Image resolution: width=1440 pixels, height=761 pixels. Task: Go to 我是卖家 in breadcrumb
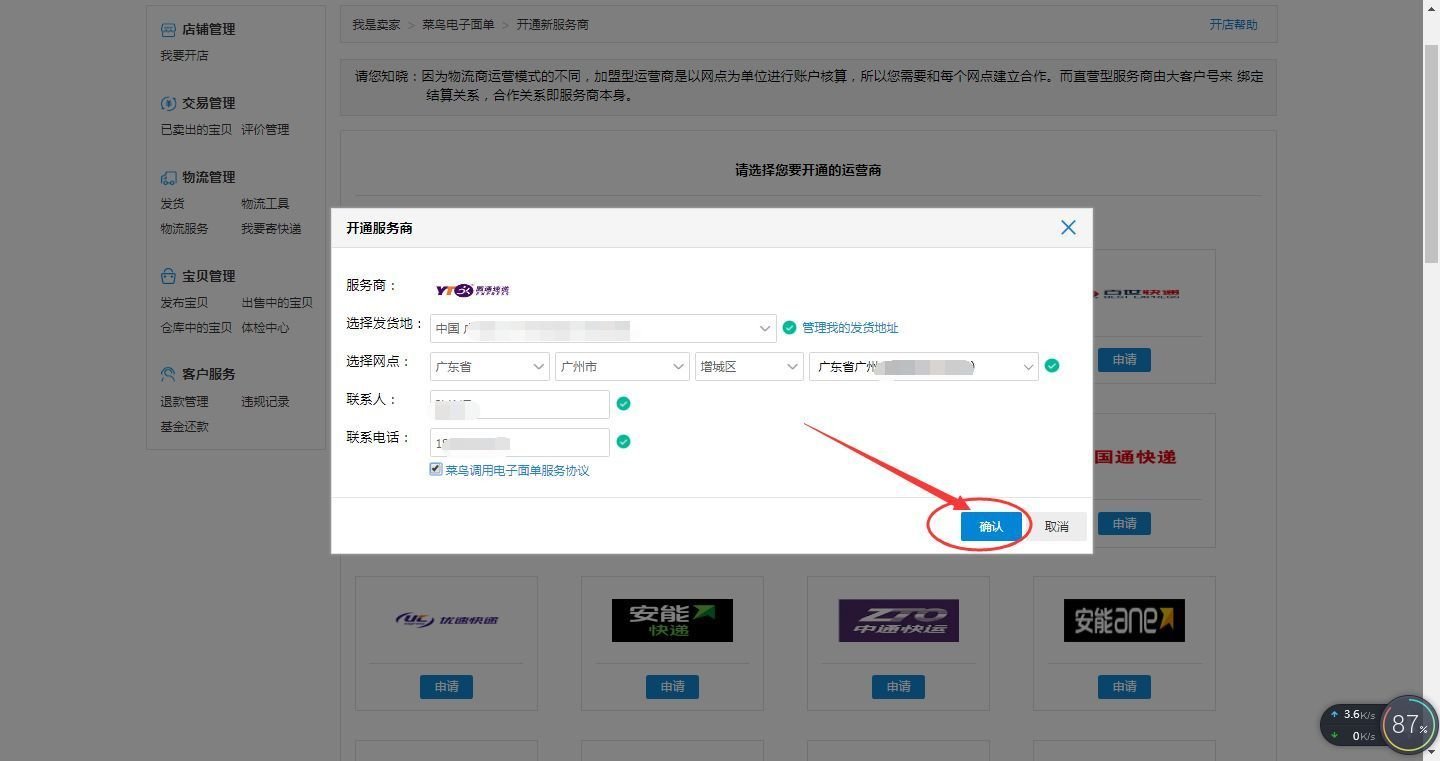coord(376,25)
